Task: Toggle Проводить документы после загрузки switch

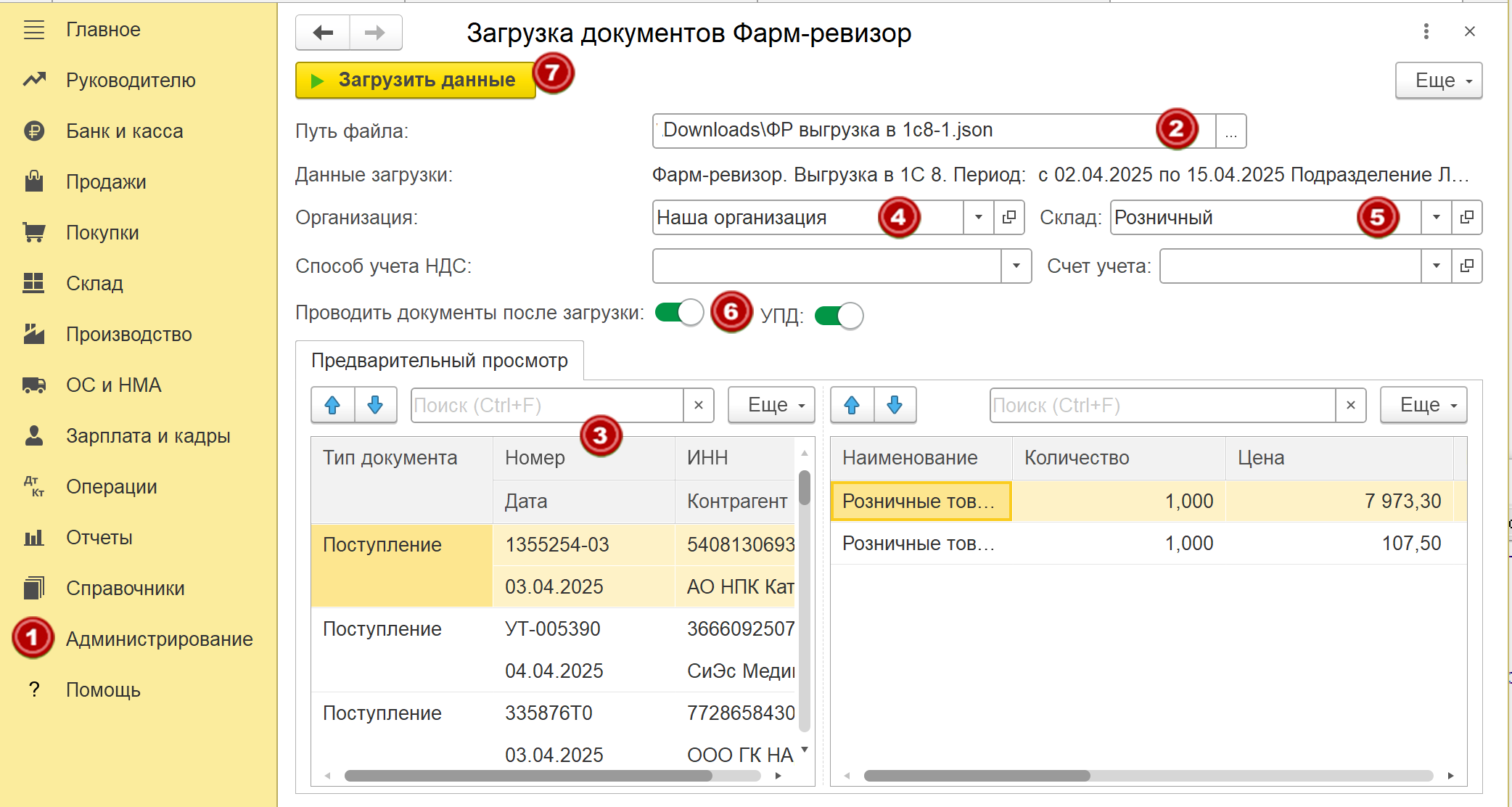Action: click(679, 313)
